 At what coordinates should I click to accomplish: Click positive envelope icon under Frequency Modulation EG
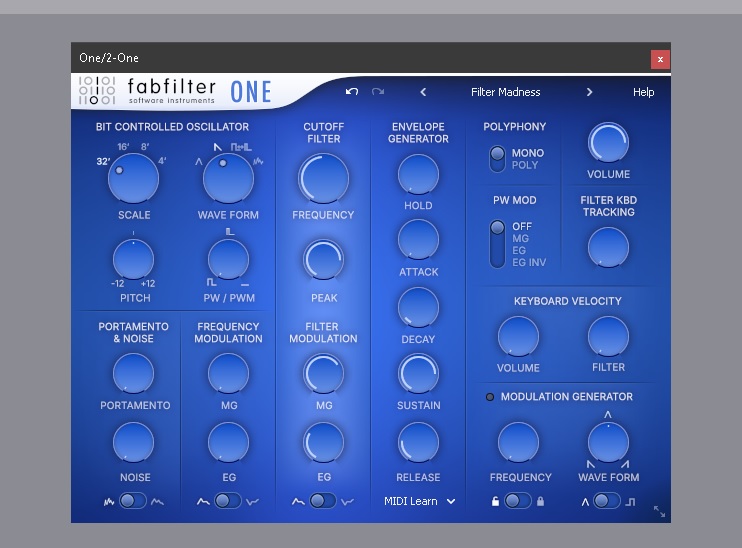click(x=203, y=502)
